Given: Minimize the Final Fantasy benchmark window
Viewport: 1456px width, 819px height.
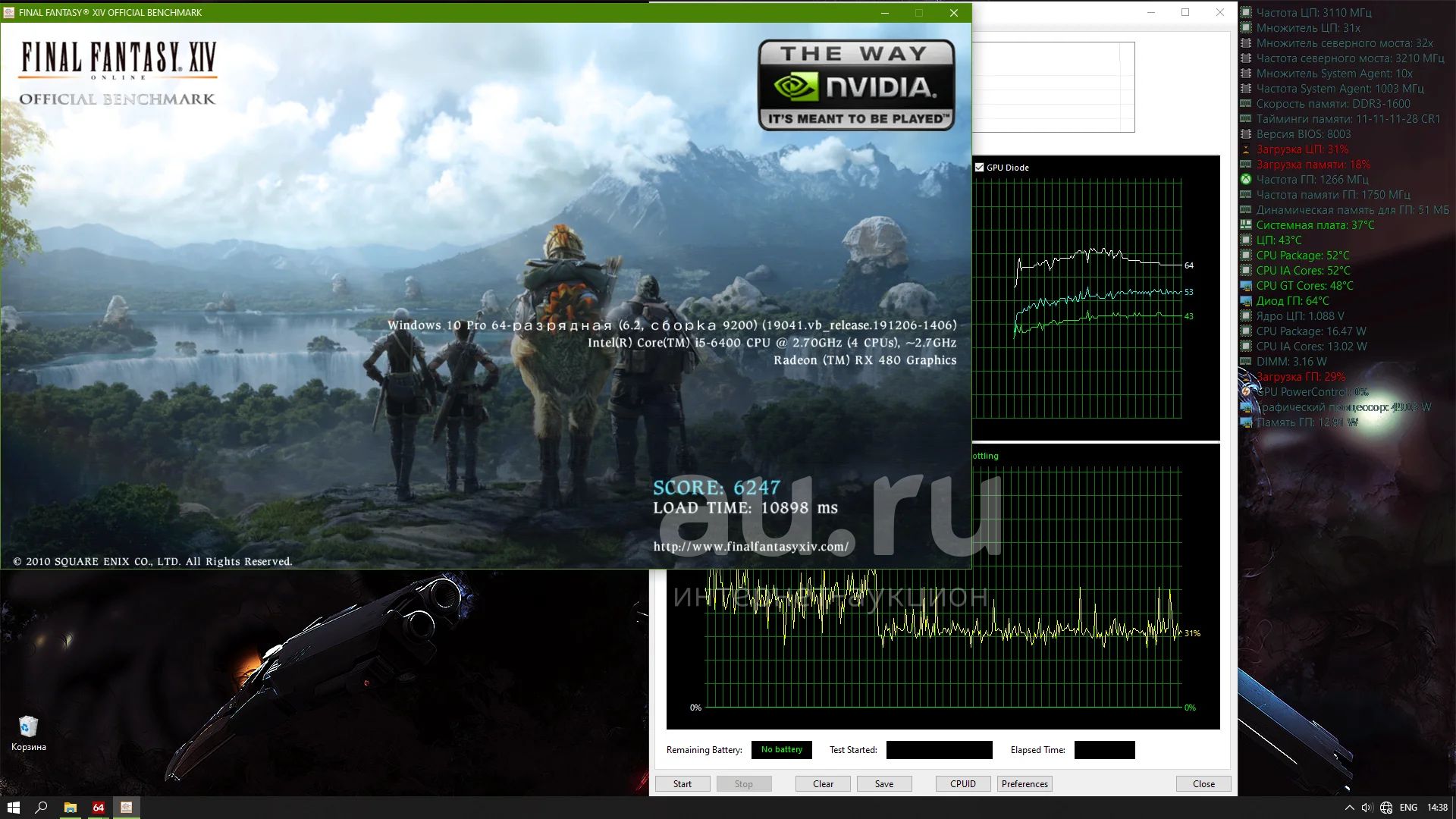Looking at the screenshot, I should click(x=884, y=12).
